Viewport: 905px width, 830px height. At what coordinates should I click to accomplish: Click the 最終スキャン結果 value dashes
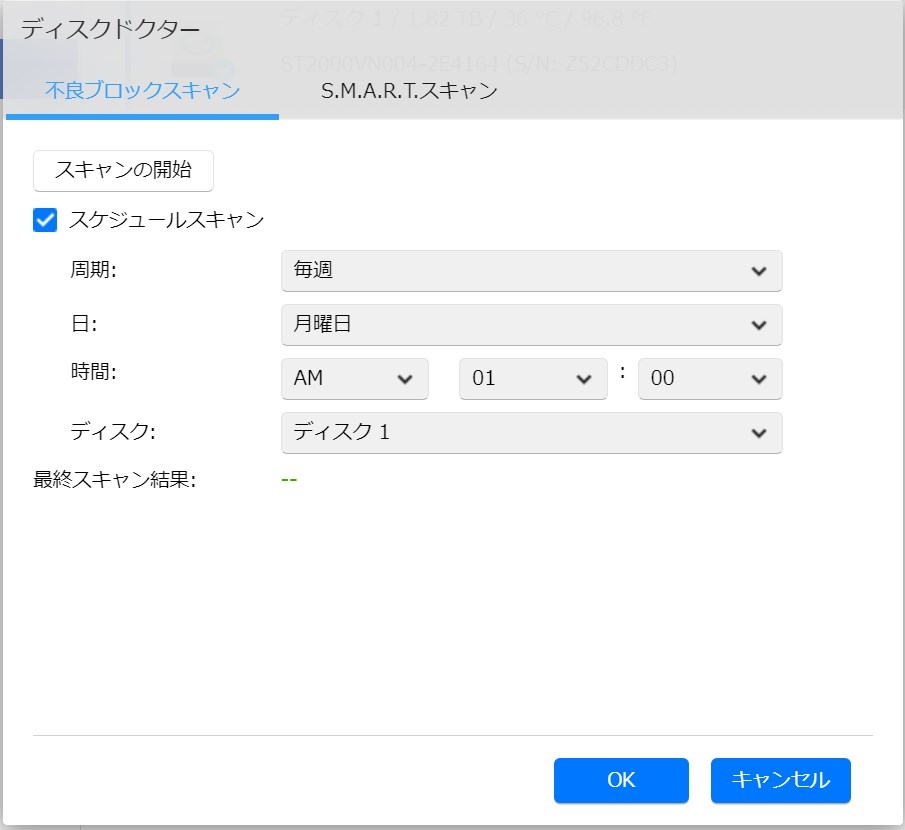point(289,479)
